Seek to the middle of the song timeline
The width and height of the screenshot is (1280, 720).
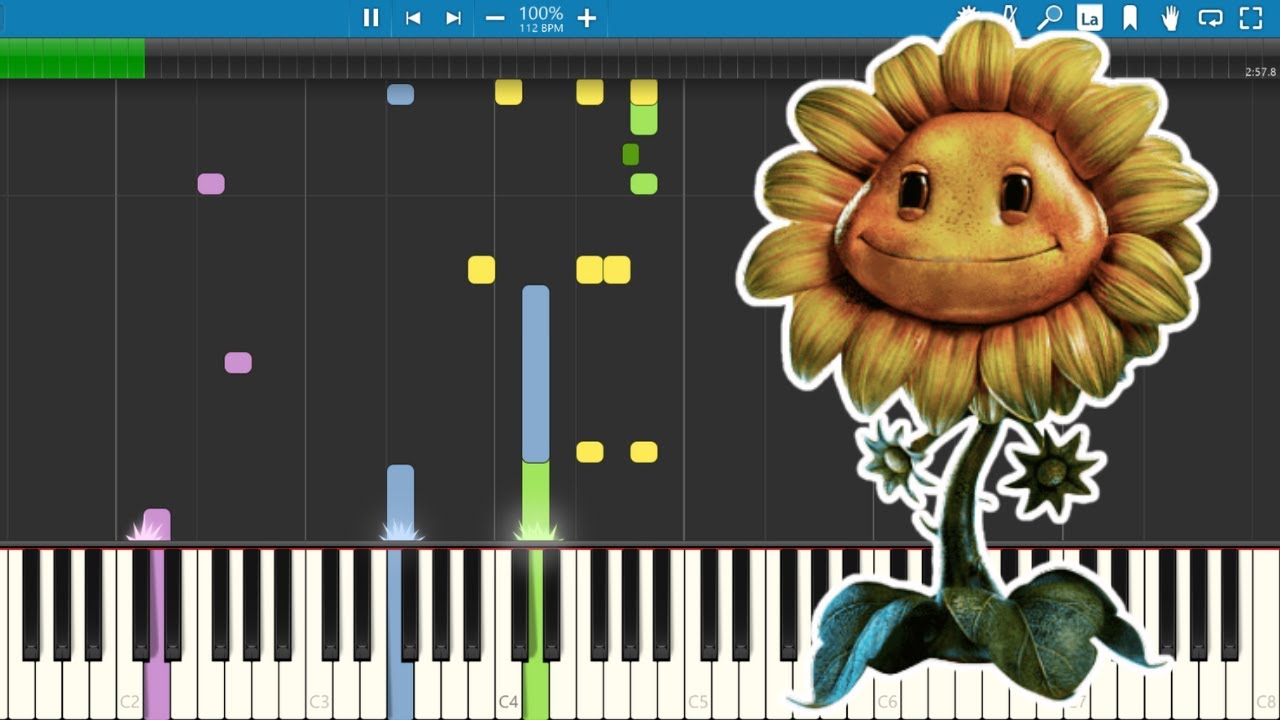tap(640, 59)
